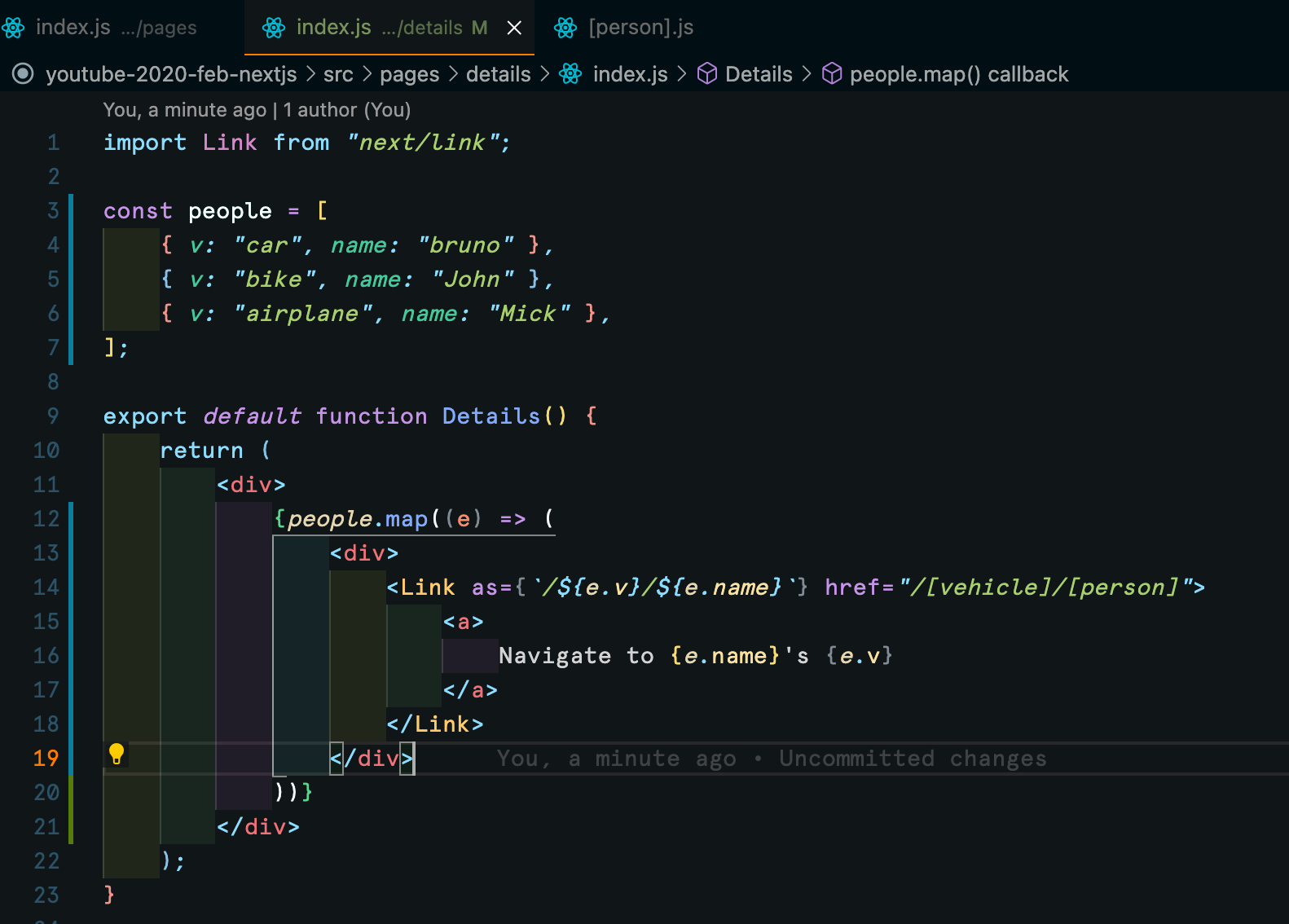
Task: Click line number 9 in gutter
Action: [x=54, y=416]
